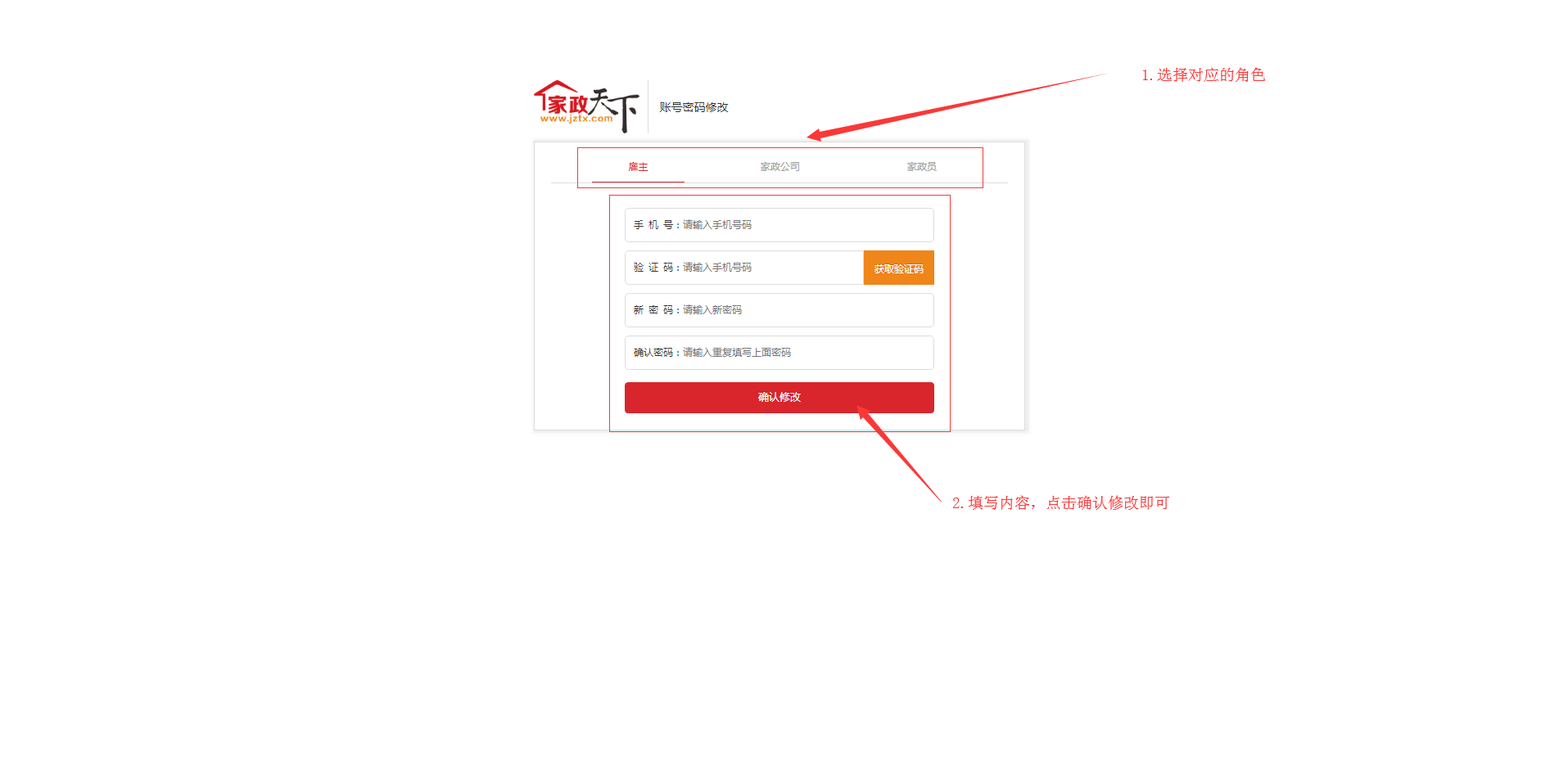Focus the 新密码 input field
This screenshot has height=784, width=1559.
pos(779,310)
